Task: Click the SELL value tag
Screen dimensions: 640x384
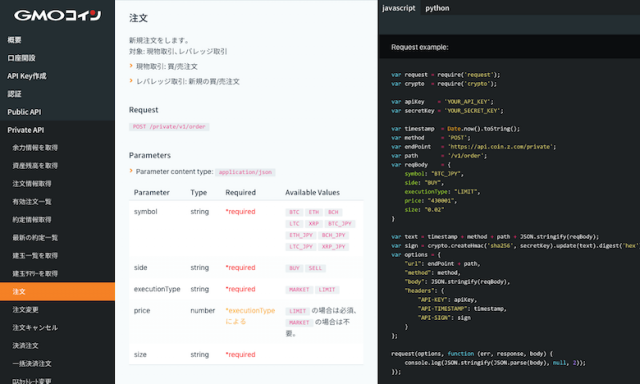Action: tap(316, 268)
